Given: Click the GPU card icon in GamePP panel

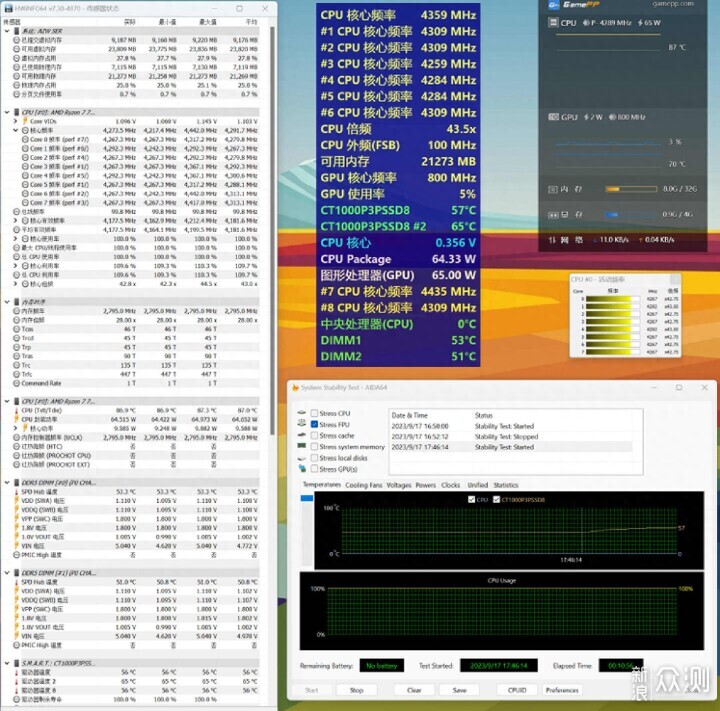Looking at the screenshot, I should click(553, 117).
